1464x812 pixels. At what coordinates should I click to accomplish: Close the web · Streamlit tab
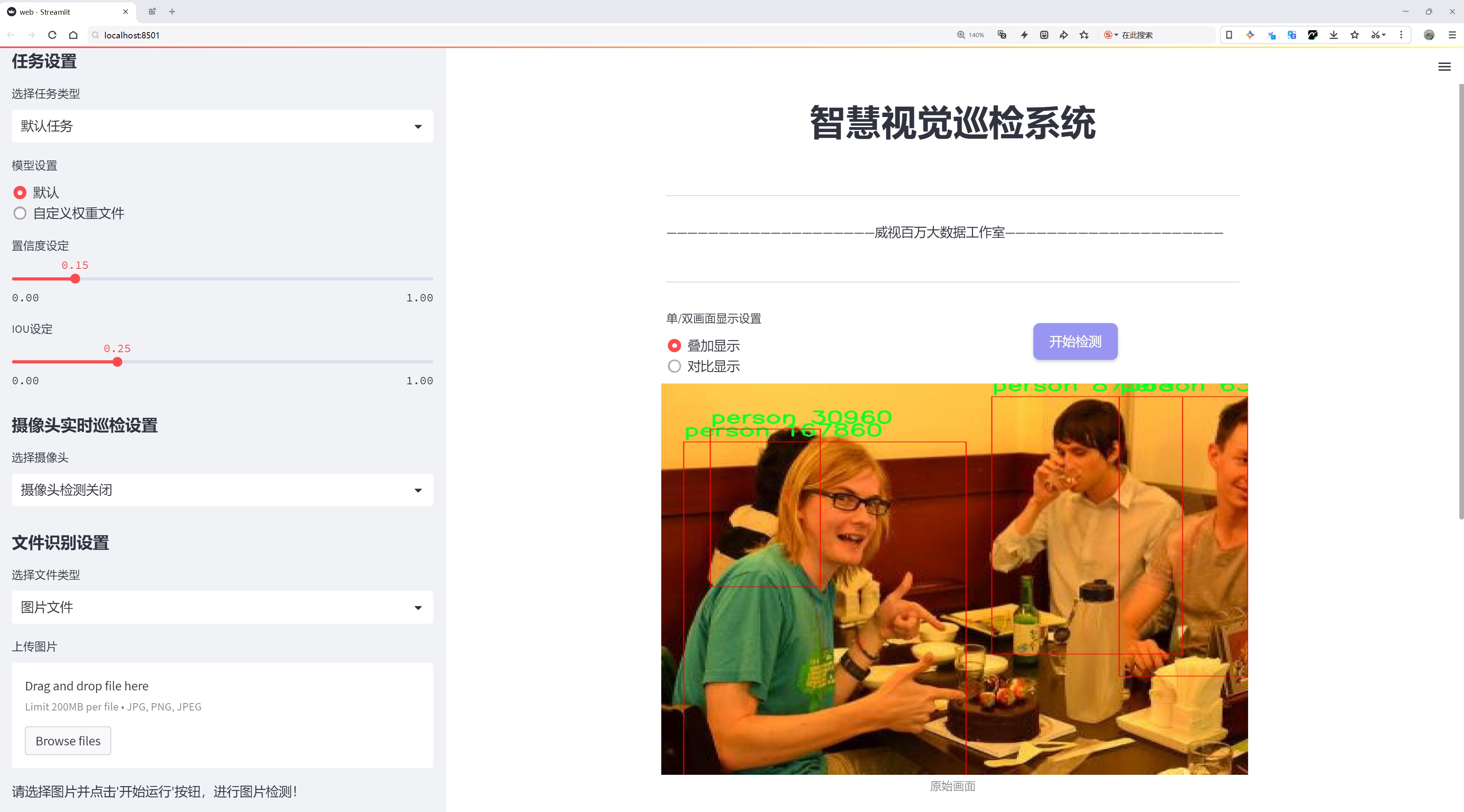point(126,11)
